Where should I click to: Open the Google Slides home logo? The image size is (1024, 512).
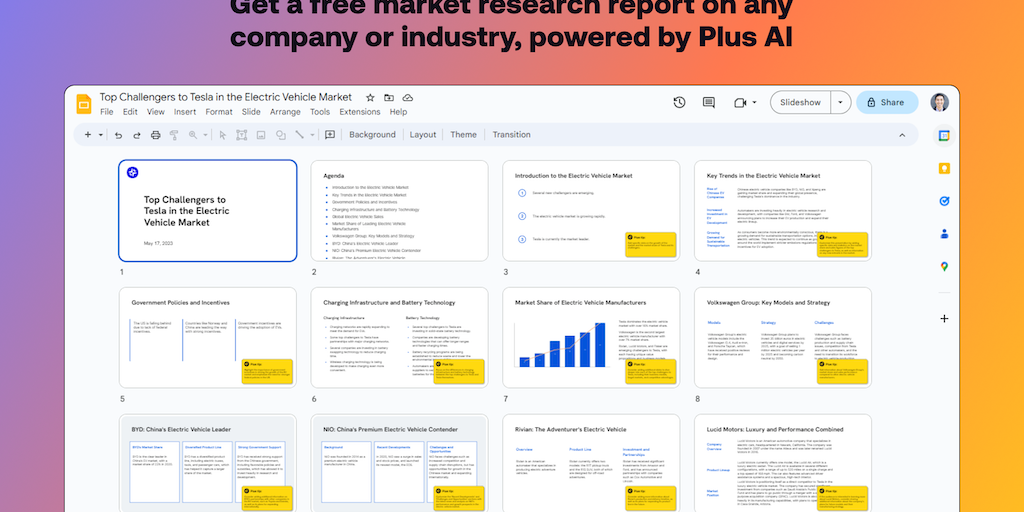84,104
